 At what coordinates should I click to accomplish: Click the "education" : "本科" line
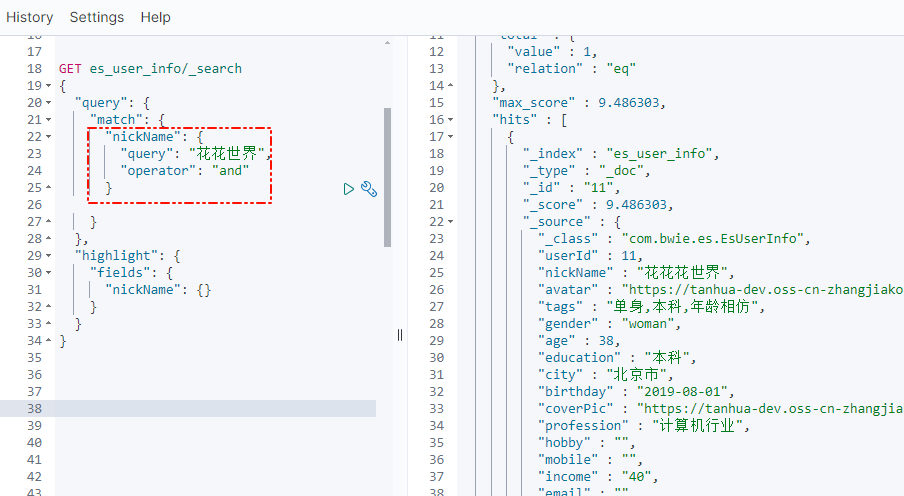(x=617, y=358)
